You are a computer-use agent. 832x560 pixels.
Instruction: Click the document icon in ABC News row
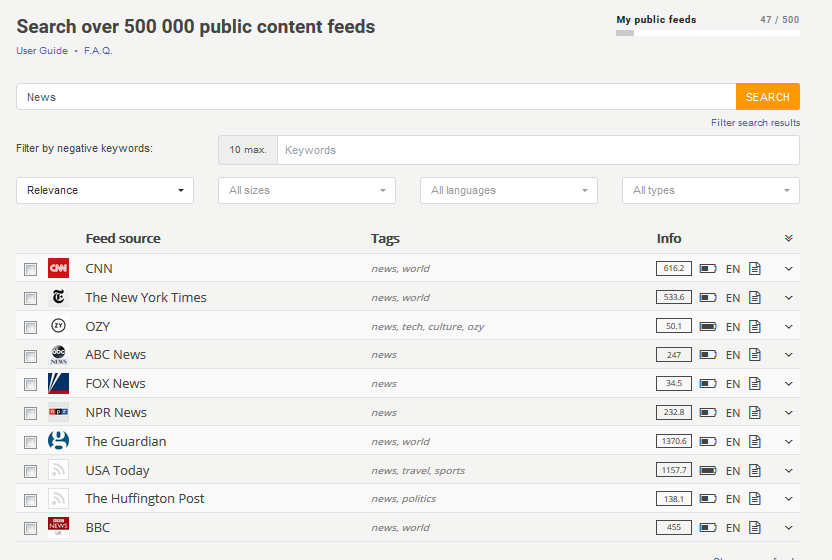(x=755, y=355)
